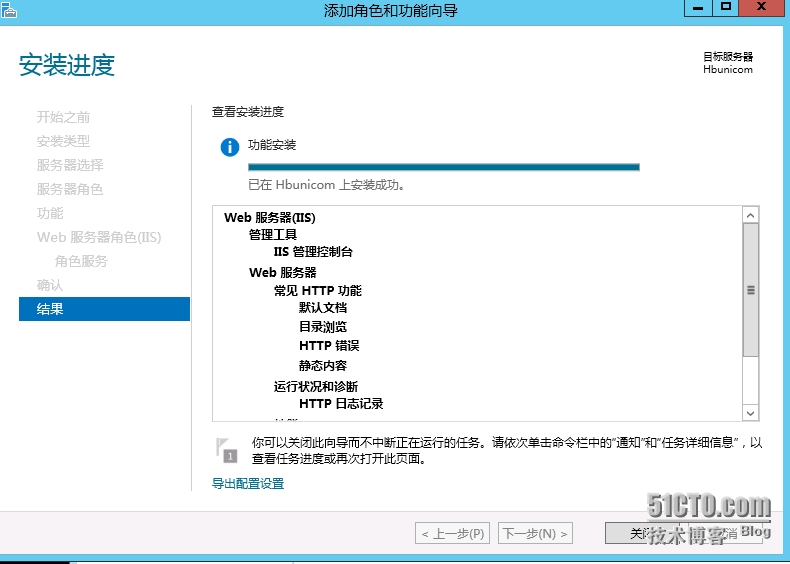
Task: Select the 开始之前 step in the sidebar
Action: click(63, 117)
